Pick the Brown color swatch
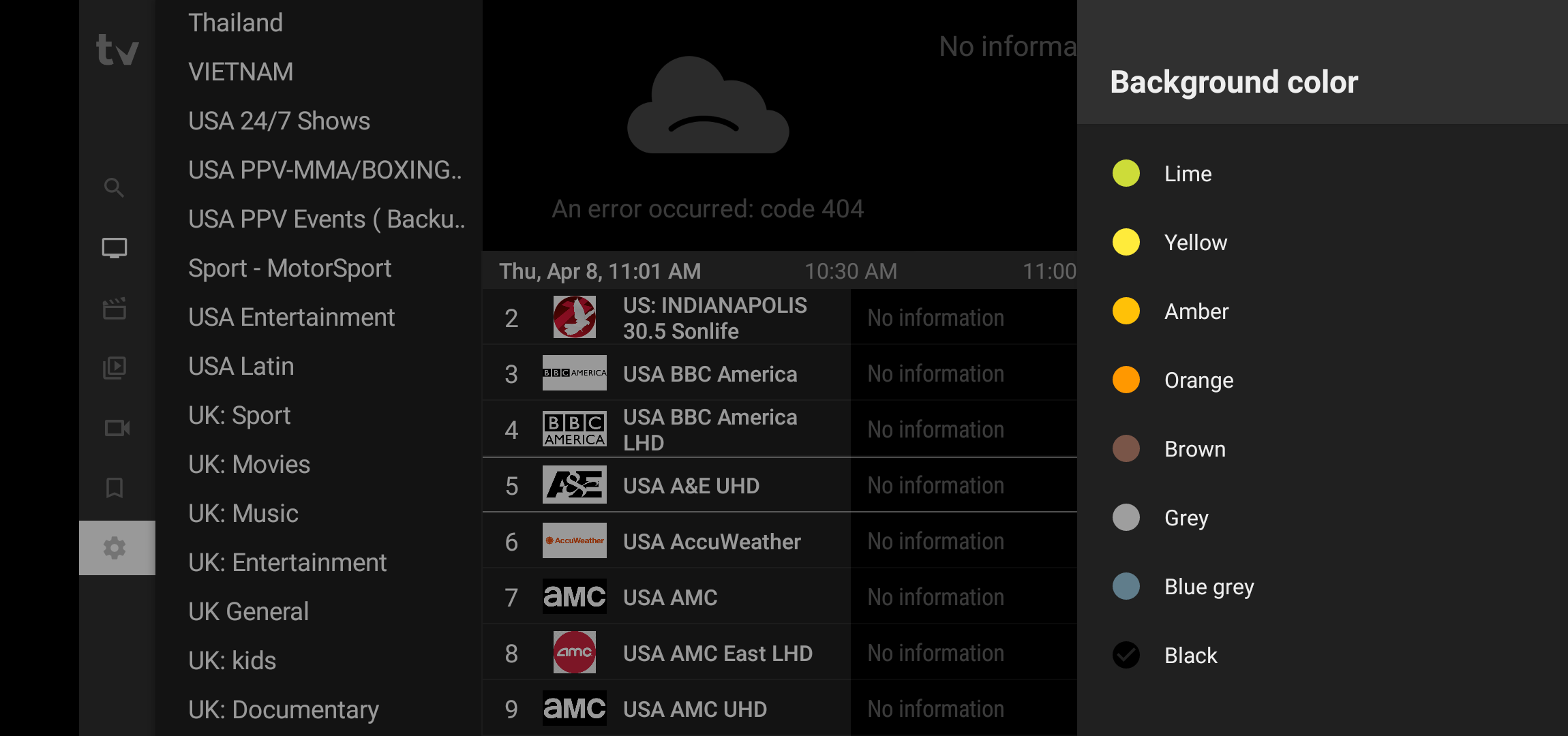Viewport: 1568px width, 736px height. click(x=1126, y=448)
